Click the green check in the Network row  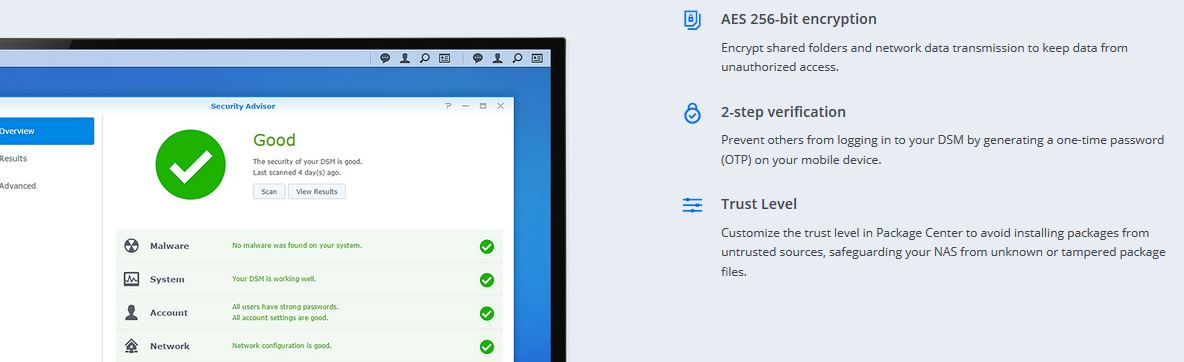pos(487,346)
